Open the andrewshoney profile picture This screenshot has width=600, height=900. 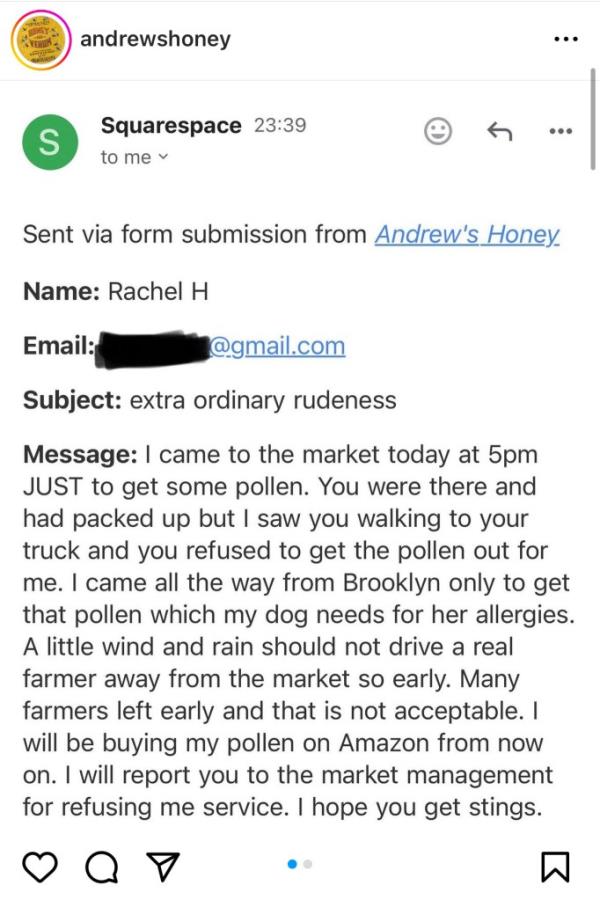(x=40, y=40)
